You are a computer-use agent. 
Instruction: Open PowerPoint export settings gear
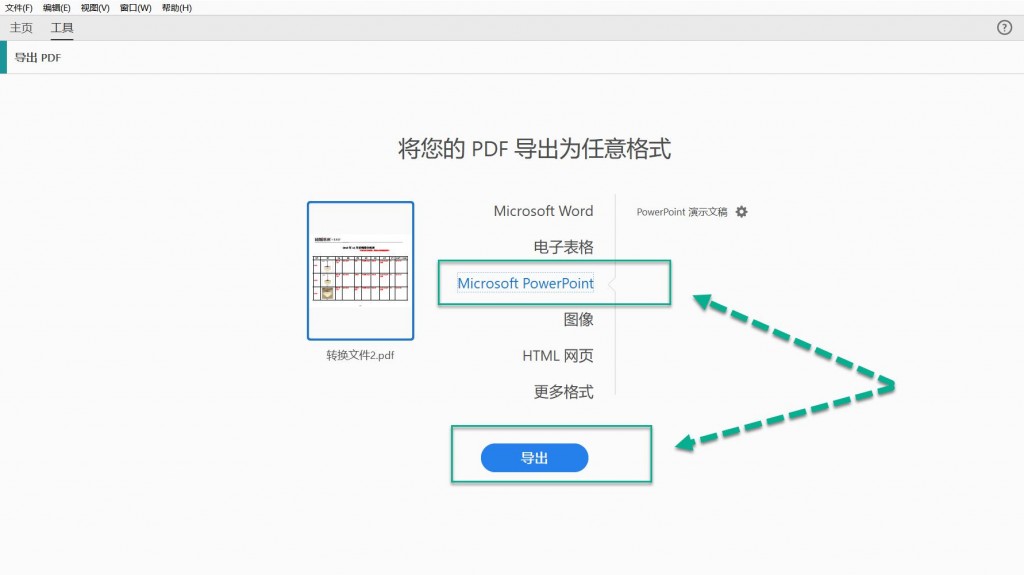(x=741, y=212)
